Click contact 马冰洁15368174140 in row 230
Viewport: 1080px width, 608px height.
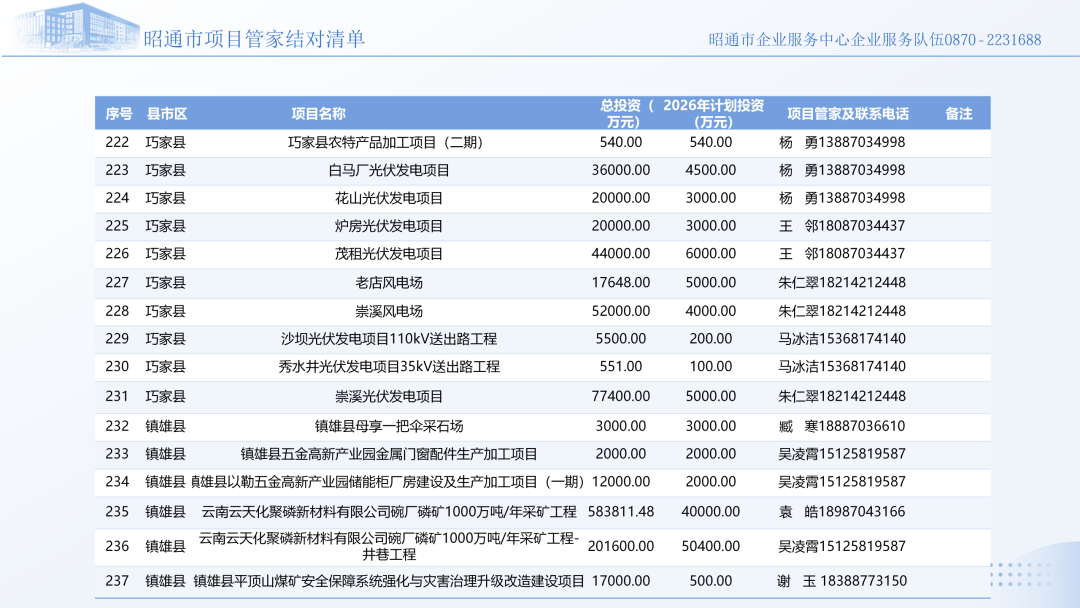coord(842,367)
